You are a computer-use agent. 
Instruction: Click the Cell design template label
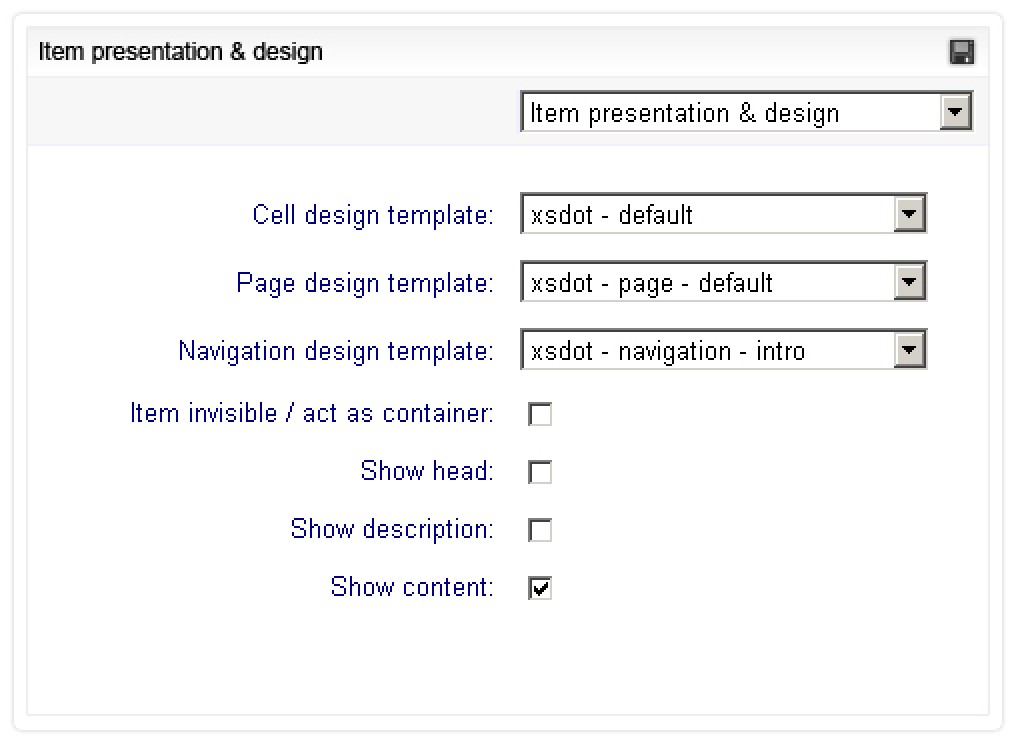[x=373, y=215]
